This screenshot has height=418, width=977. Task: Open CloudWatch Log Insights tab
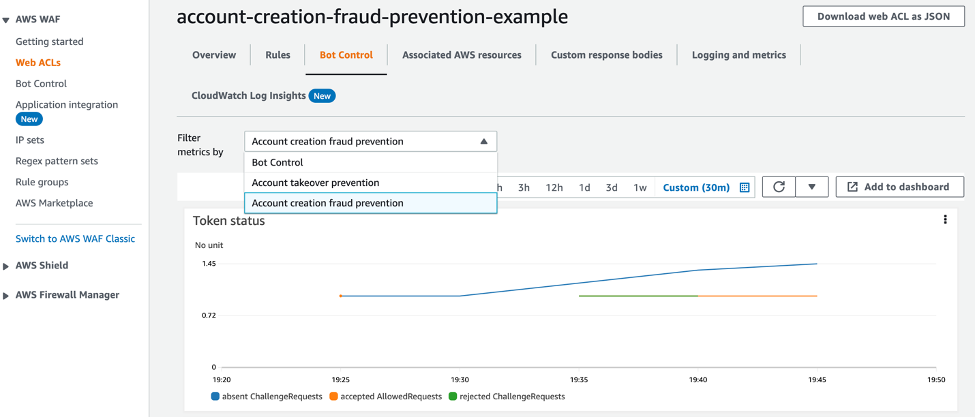click(249, 96)
